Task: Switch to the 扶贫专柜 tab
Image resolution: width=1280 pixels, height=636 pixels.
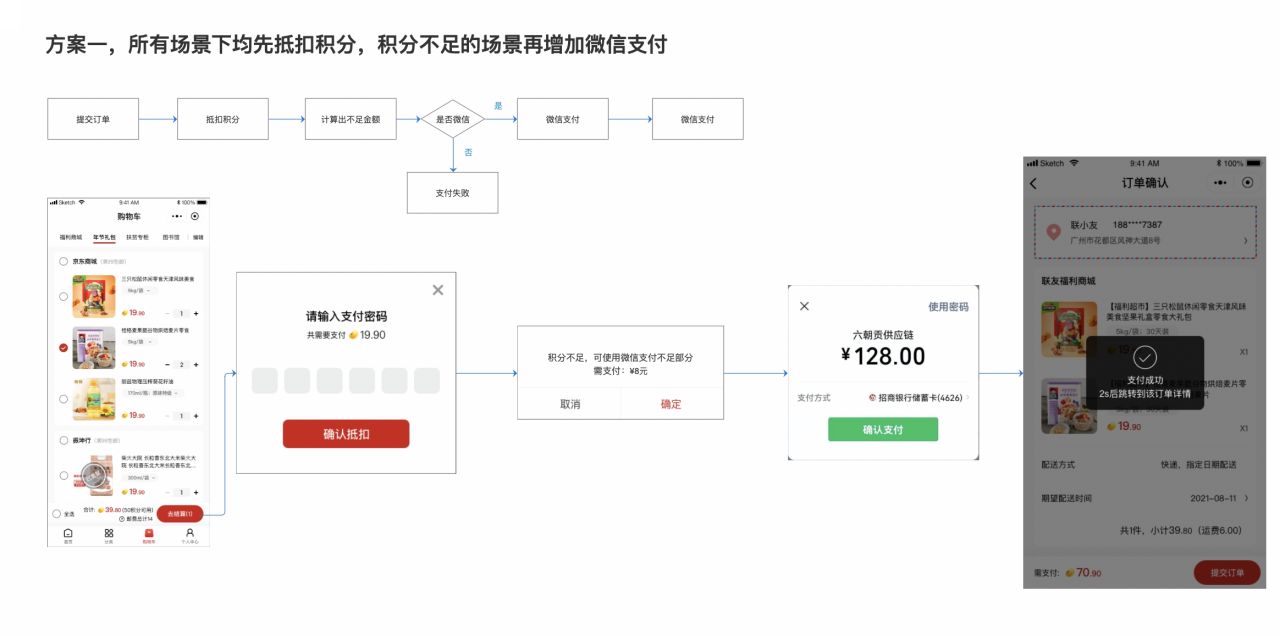Action: coord(137,237)
